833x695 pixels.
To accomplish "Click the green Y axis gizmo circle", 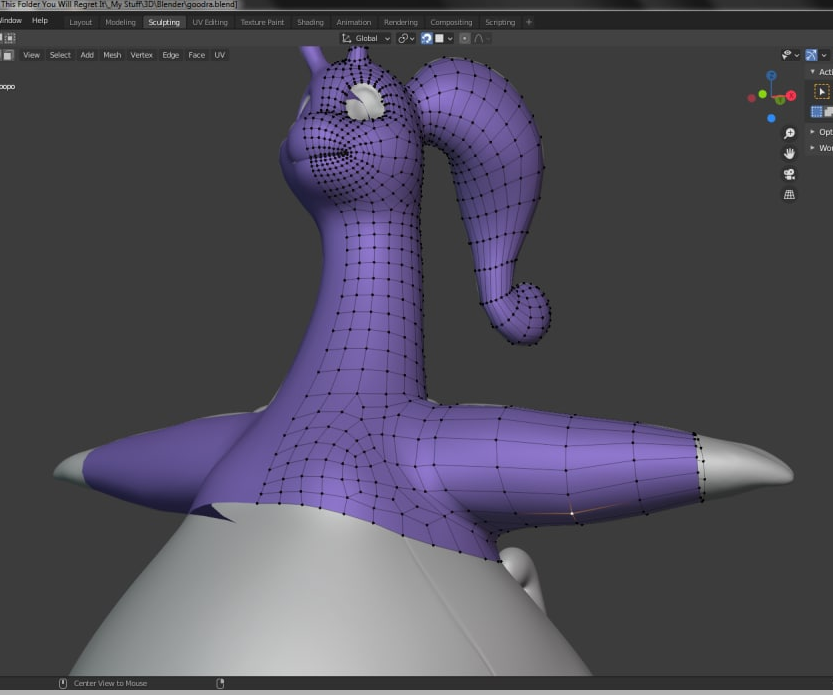I will [x=762, y=94].
